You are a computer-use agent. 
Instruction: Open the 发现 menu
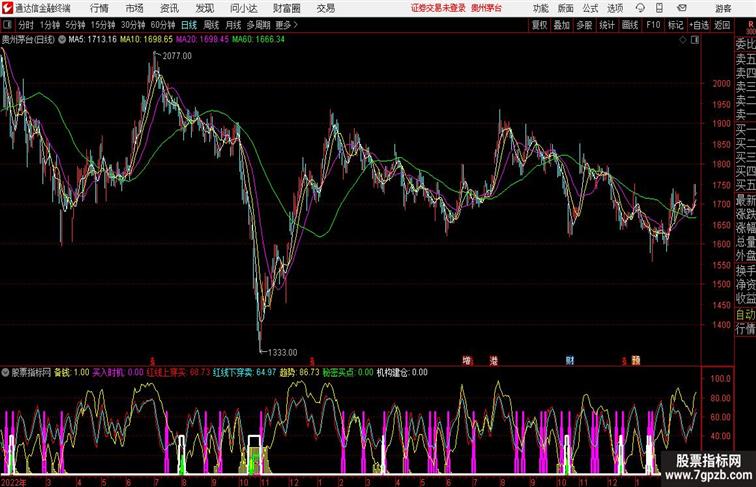click(x=204, y=8)
